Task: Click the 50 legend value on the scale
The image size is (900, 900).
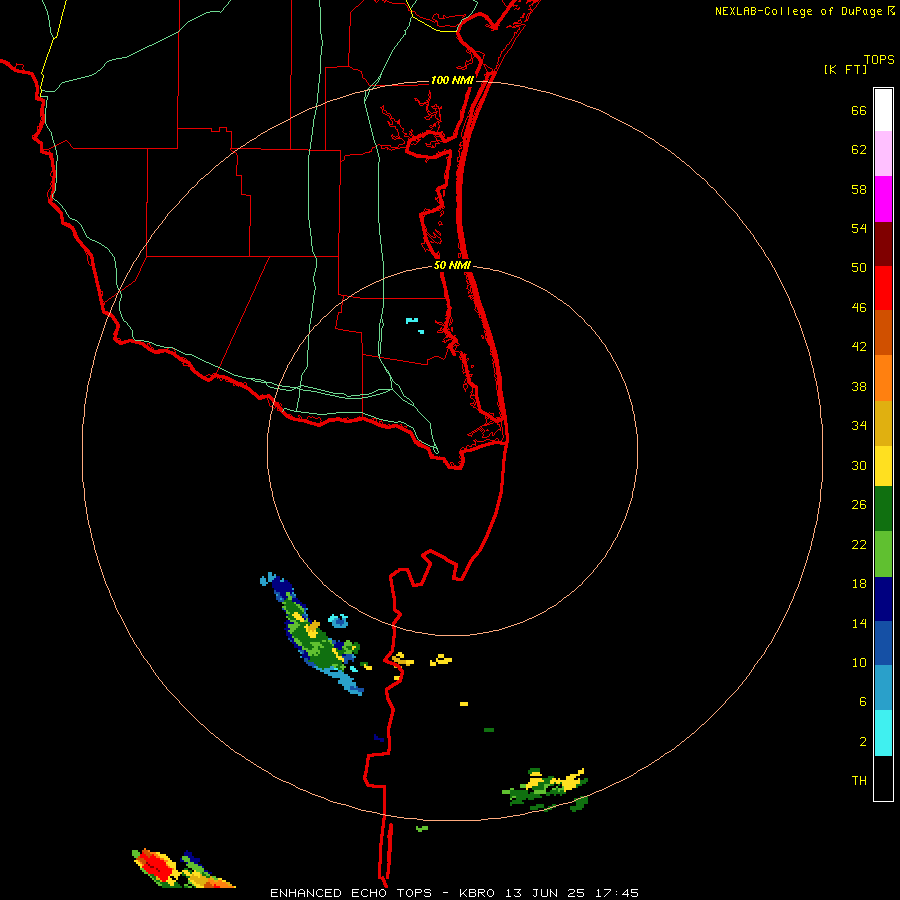Action: pyautogui.click(x=859, y=268)
